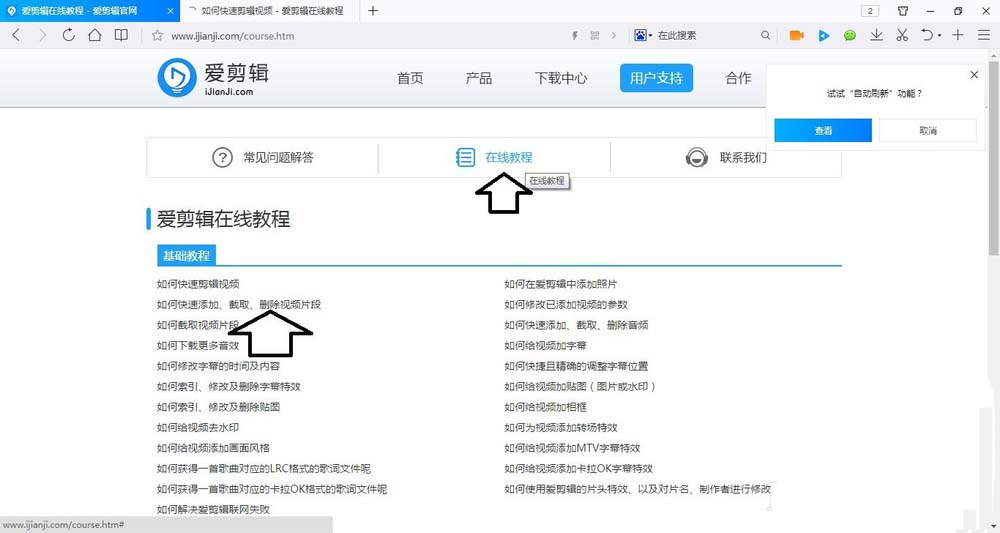Click the blue play-shaped extension icon
Image resolution: width=1000 pixels, height=533 pixels.
click(824, 36)
